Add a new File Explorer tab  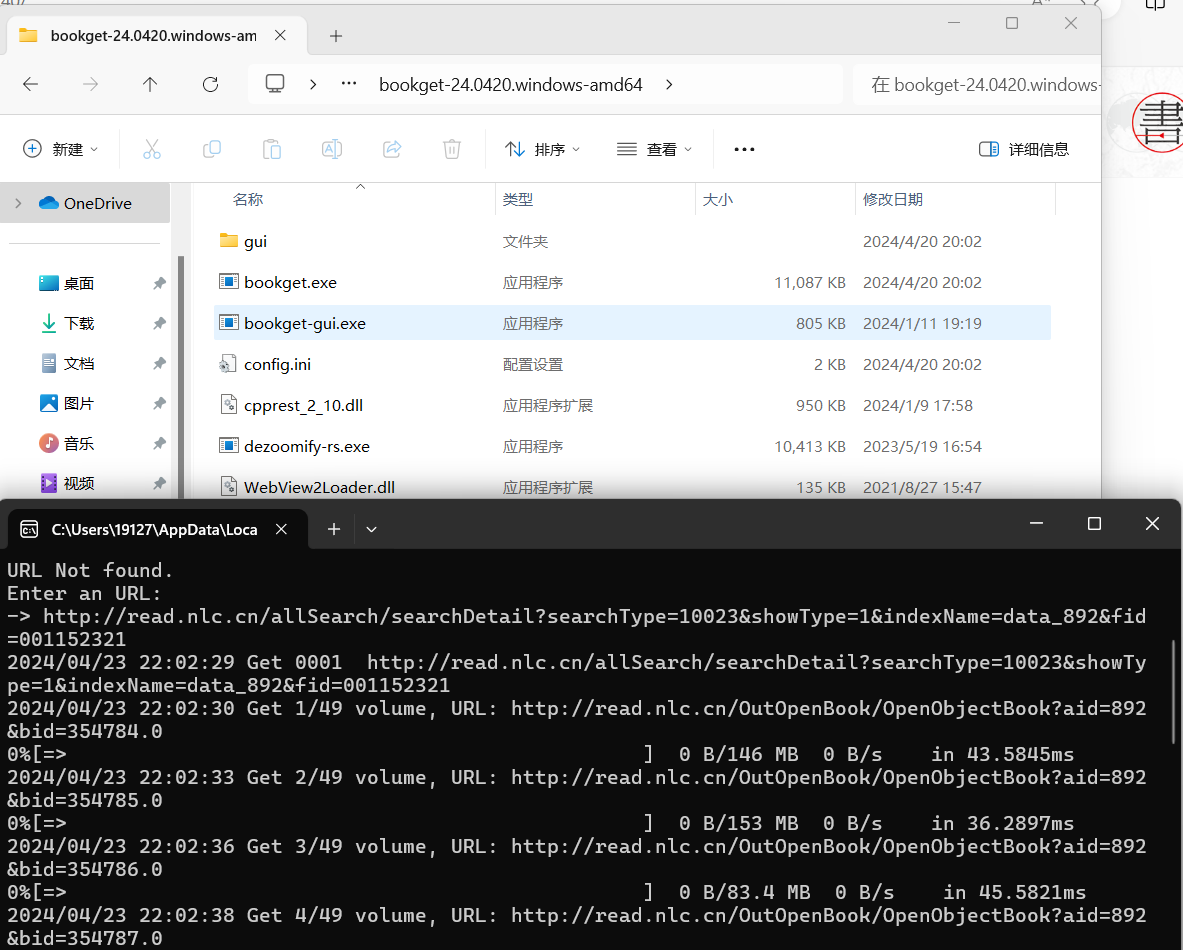click(x=336, y=36)
